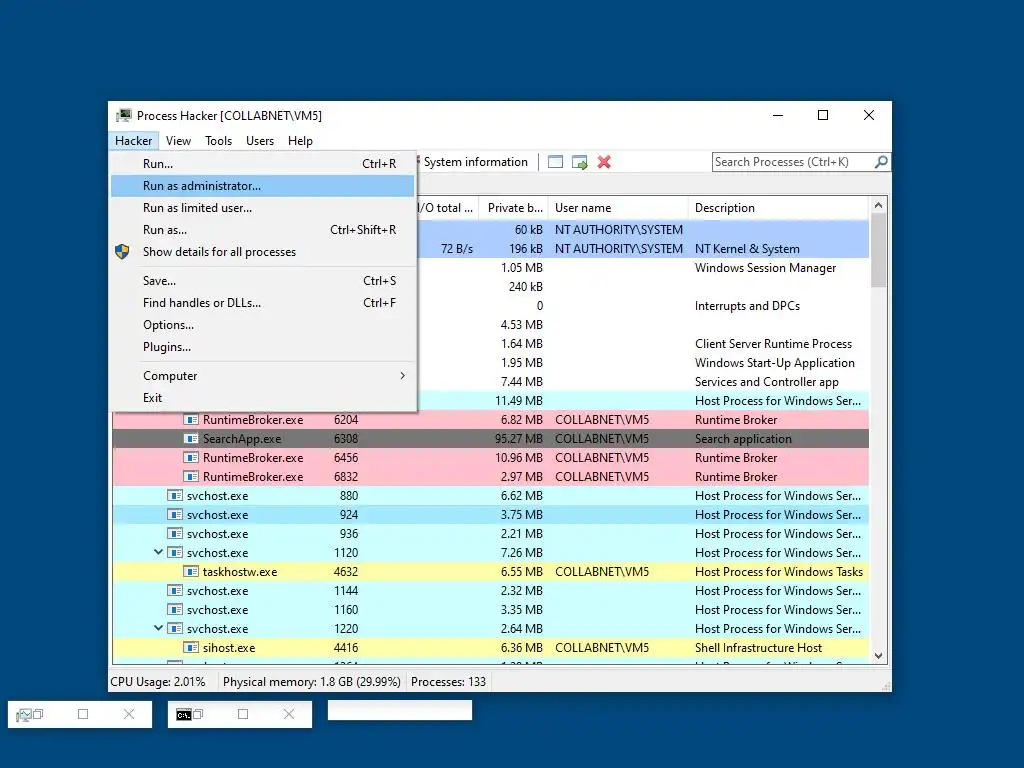The height and width of the screenshot is (768, 1024).
Task: Select svchost.exe with PID 936
Action: (x=490, y=534)
